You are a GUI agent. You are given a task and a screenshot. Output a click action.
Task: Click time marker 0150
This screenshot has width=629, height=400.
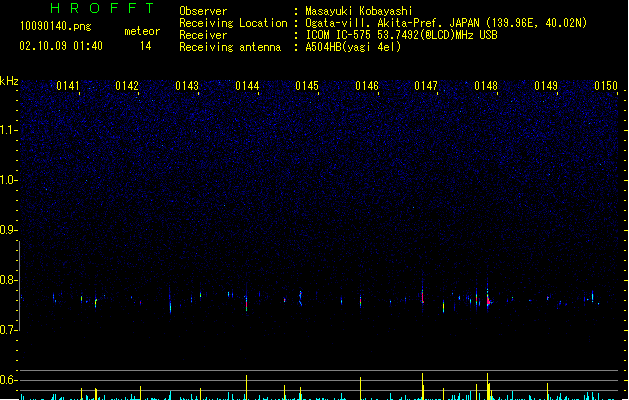coord(606,86)
